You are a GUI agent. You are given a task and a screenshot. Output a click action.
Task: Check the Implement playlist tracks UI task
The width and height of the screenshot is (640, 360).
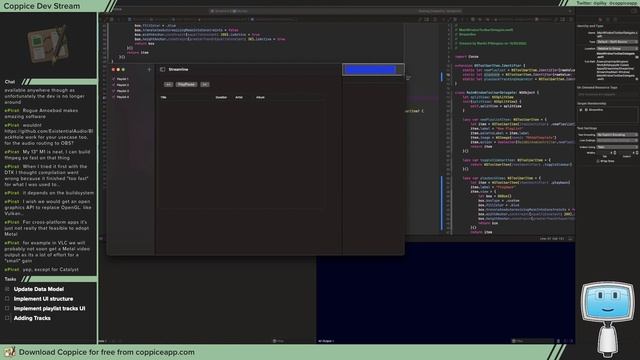click(7, 309)
